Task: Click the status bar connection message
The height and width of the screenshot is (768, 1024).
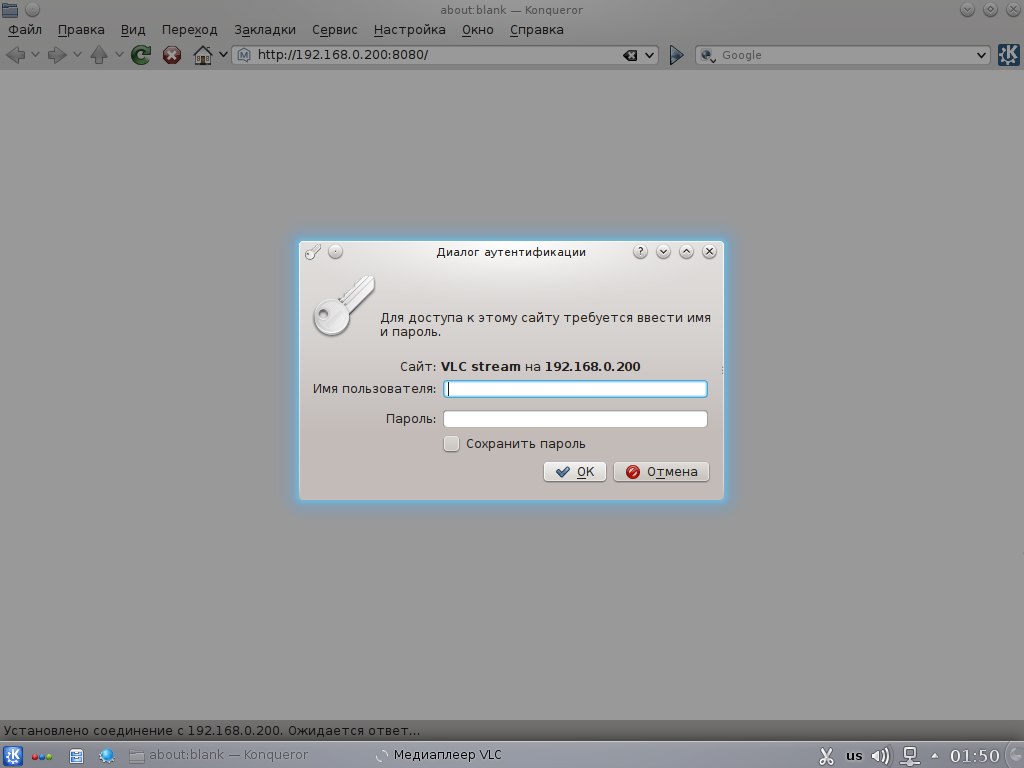Action: 212,731
